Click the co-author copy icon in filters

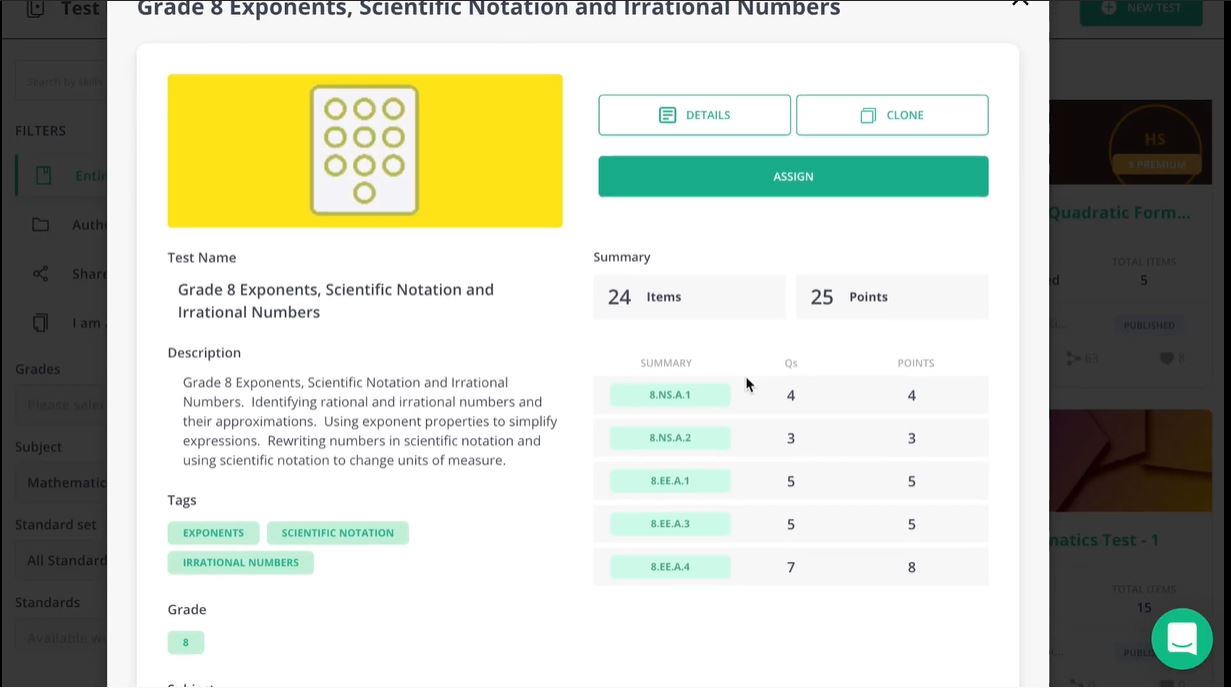coord(40,323)
